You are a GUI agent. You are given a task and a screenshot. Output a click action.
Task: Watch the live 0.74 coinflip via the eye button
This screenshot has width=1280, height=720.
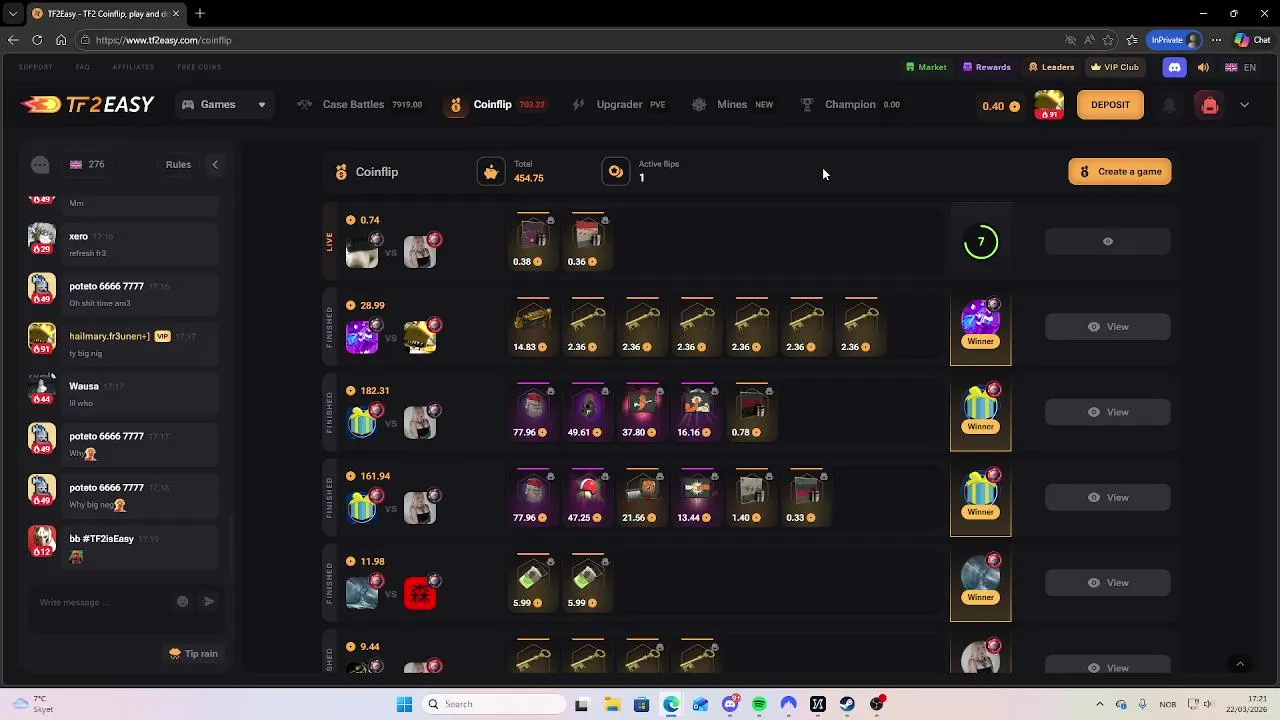1108,241
